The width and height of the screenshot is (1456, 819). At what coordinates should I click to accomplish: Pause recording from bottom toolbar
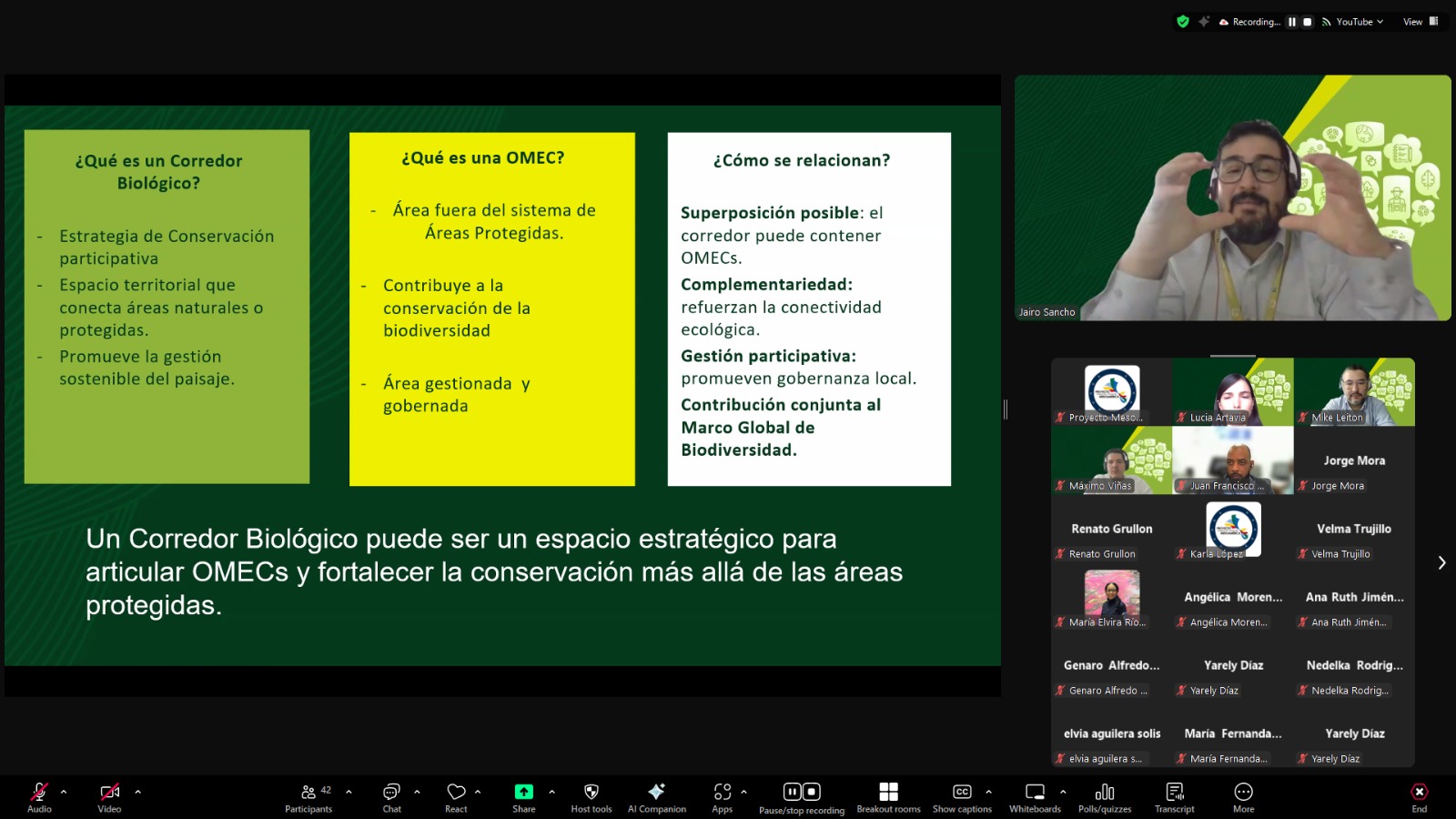tap(792, 792)
